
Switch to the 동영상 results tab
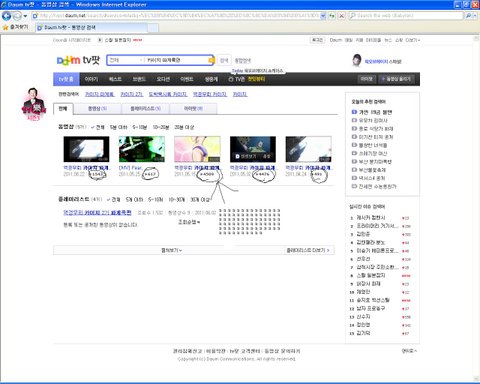(97, 109)
